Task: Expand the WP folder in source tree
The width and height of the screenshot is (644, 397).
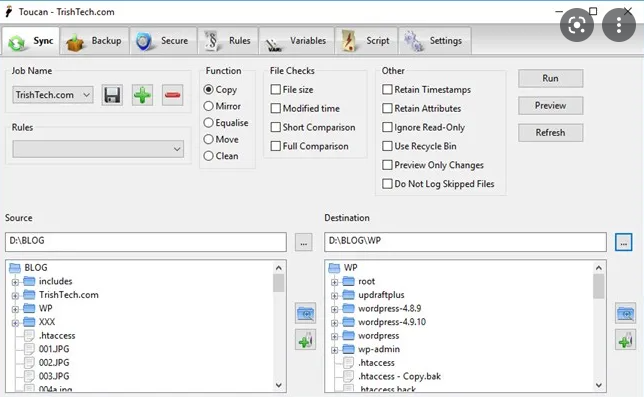Action: [15, 309]
